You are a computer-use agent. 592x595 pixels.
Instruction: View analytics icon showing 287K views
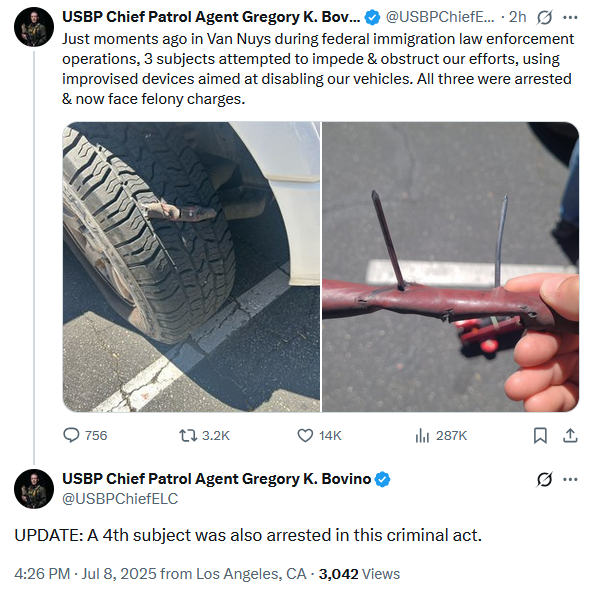tap(422, 435)
